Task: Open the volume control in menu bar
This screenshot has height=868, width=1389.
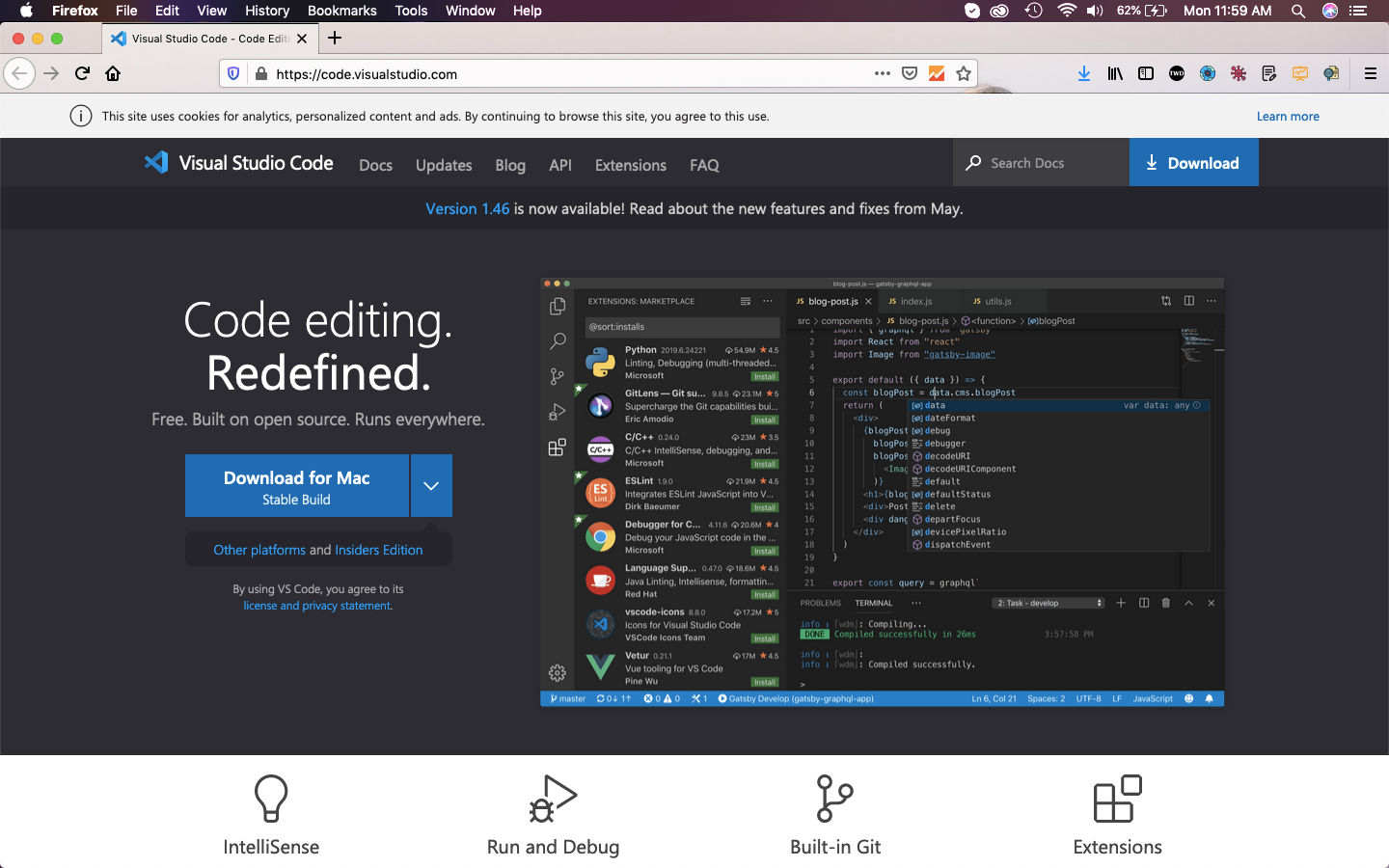Action: coord(1095,11)
